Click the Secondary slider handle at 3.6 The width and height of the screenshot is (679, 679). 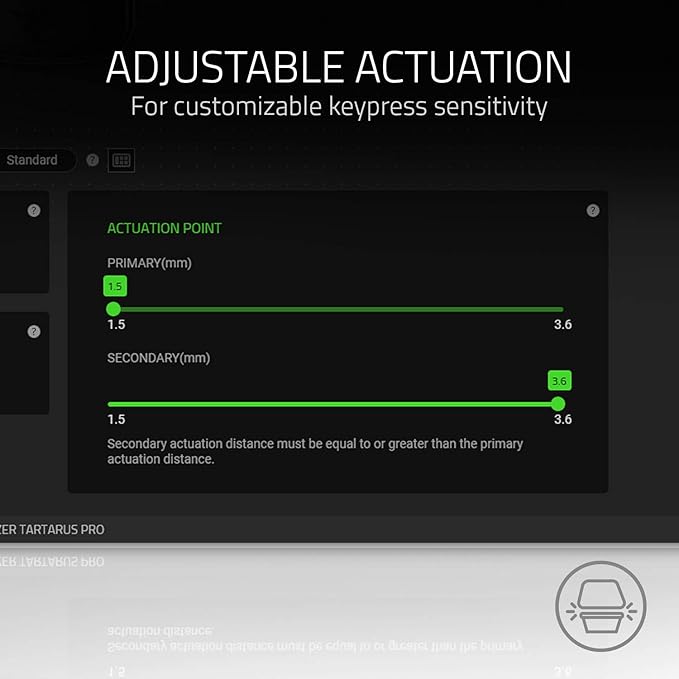[558, 404]
